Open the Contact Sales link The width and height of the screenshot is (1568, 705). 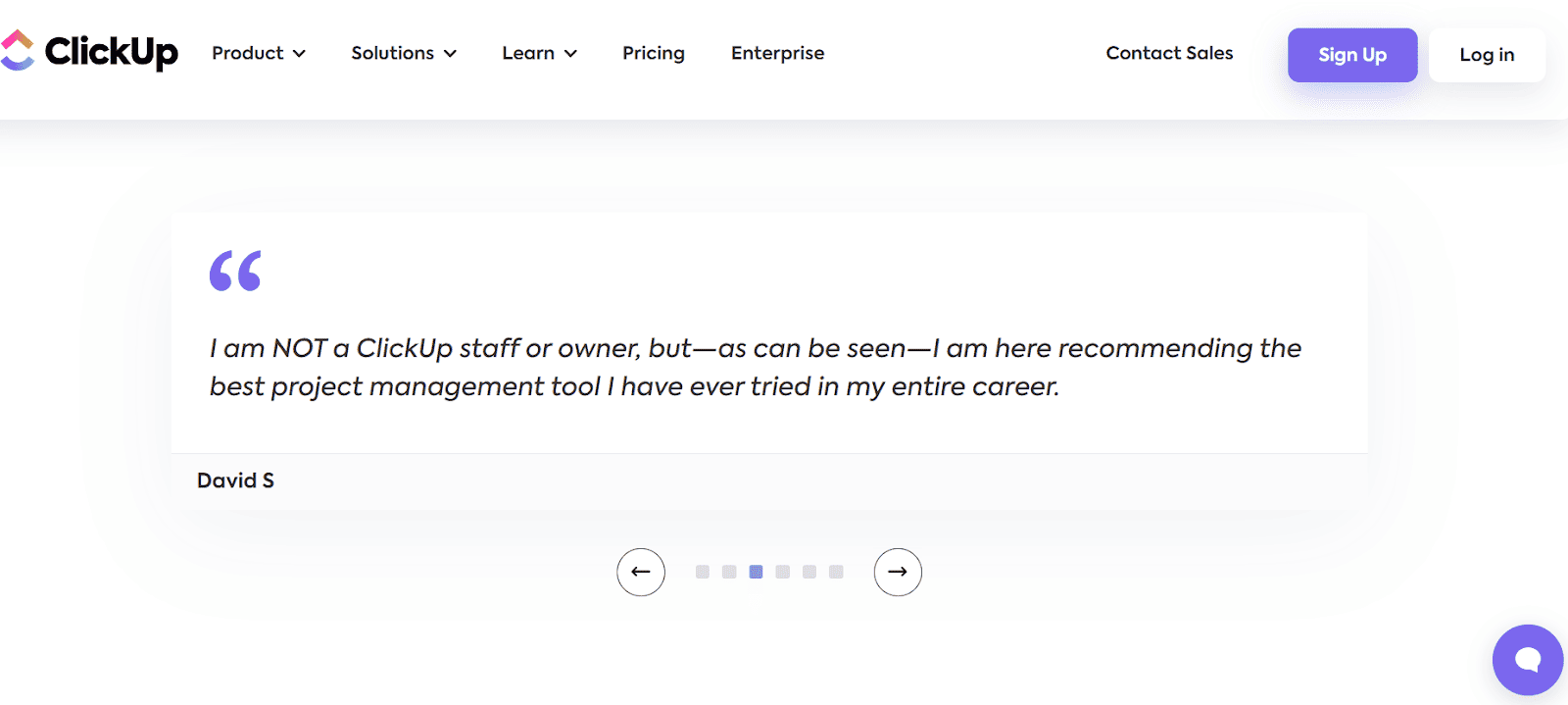[x=1169, y=53]
